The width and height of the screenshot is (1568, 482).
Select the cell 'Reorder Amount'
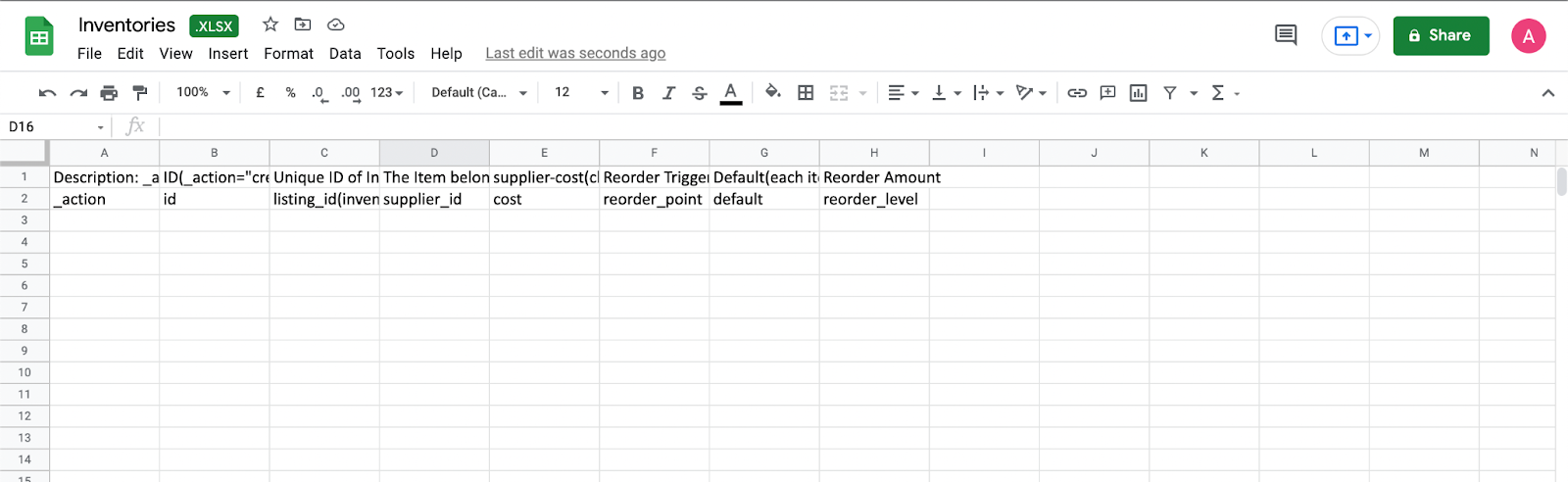pyautogui.click(x=874, y=177)
